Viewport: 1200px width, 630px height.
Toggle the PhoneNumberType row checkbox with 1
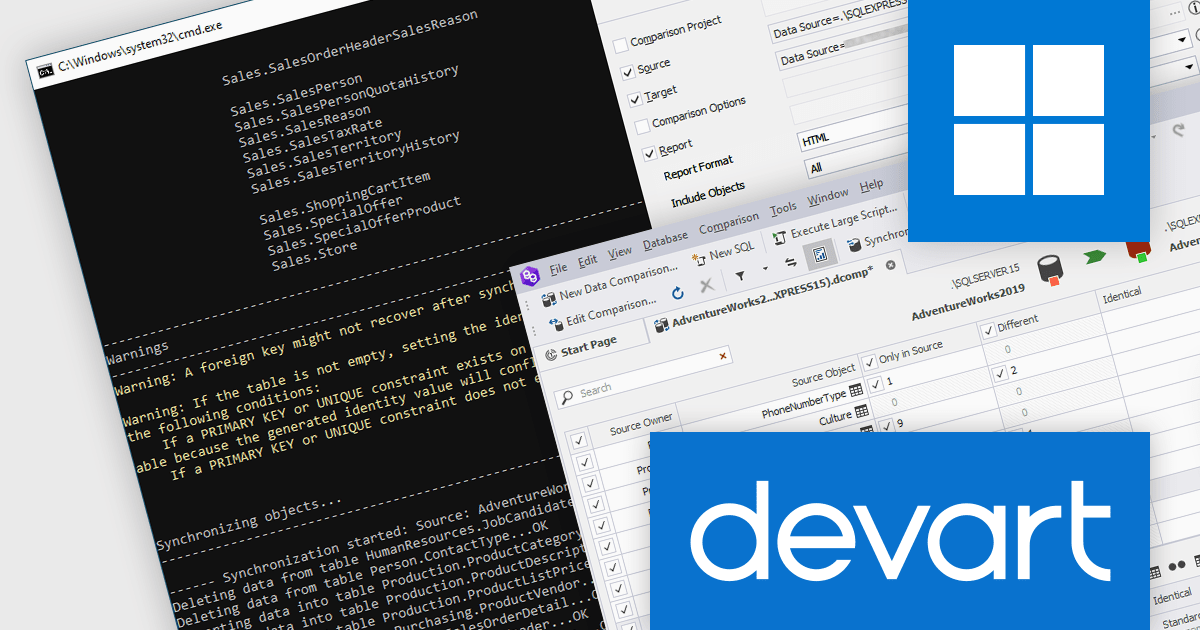point(877,383)
